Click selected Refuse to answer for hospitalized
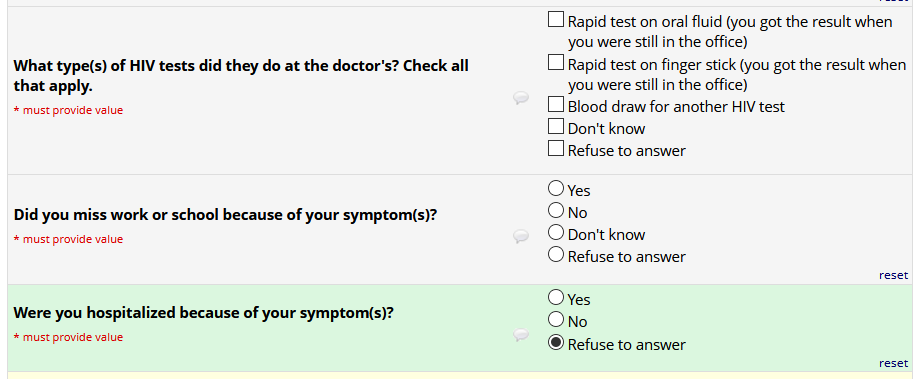Screen dimensions: 918x379 click(x=556, y=342)
